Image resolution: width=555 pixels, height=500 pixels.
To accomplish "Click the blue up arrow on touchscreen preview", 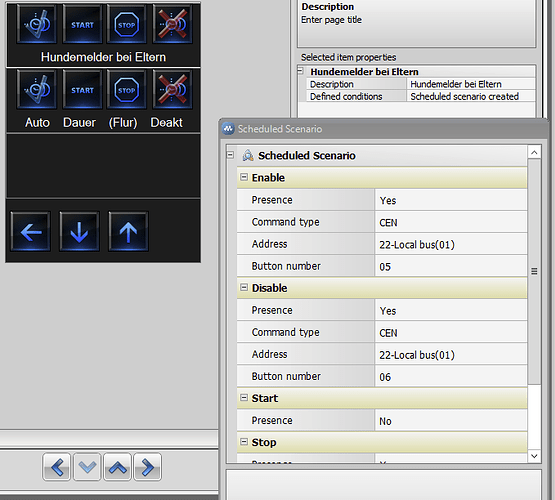I will coord(128,232).
